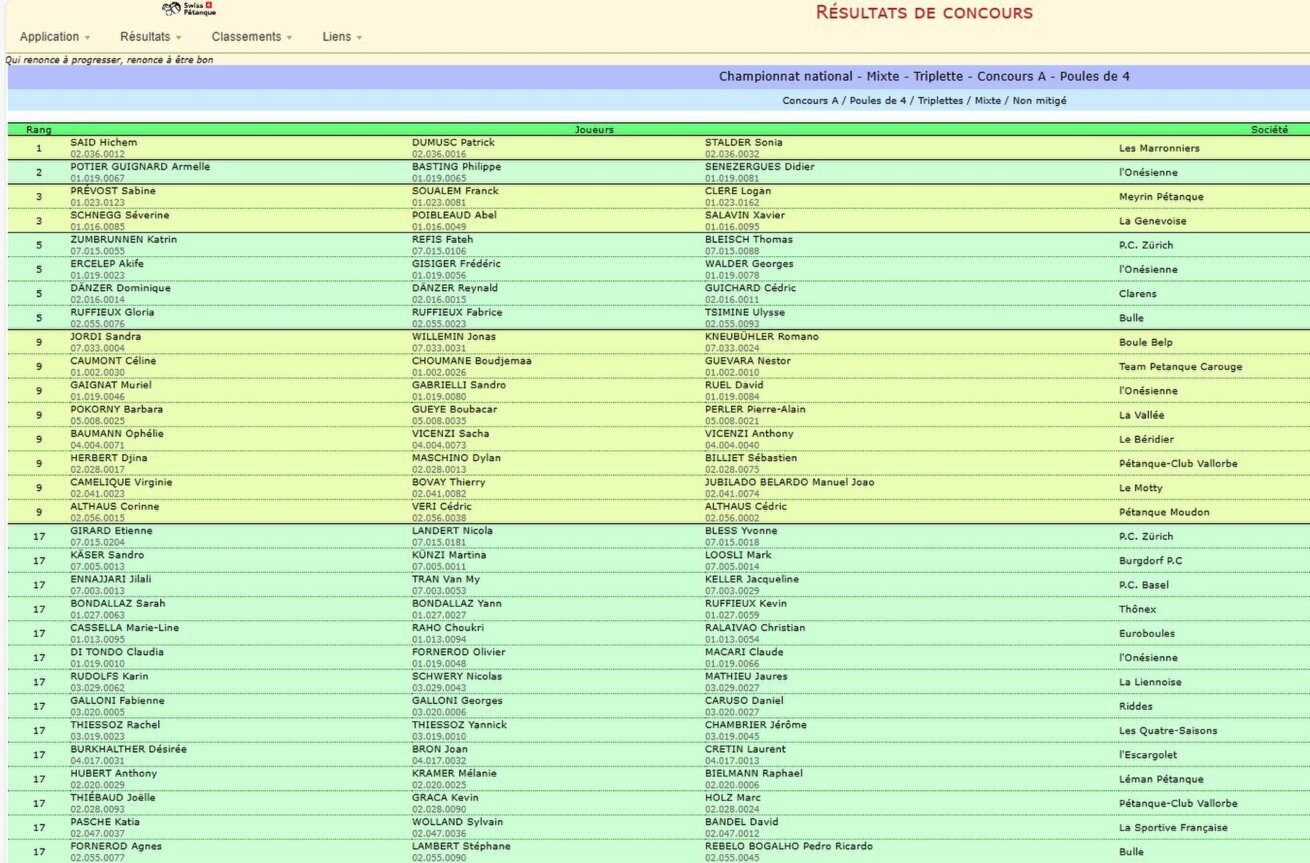
Task: Click the Riddes club name
Action: tap(1136, 707)
